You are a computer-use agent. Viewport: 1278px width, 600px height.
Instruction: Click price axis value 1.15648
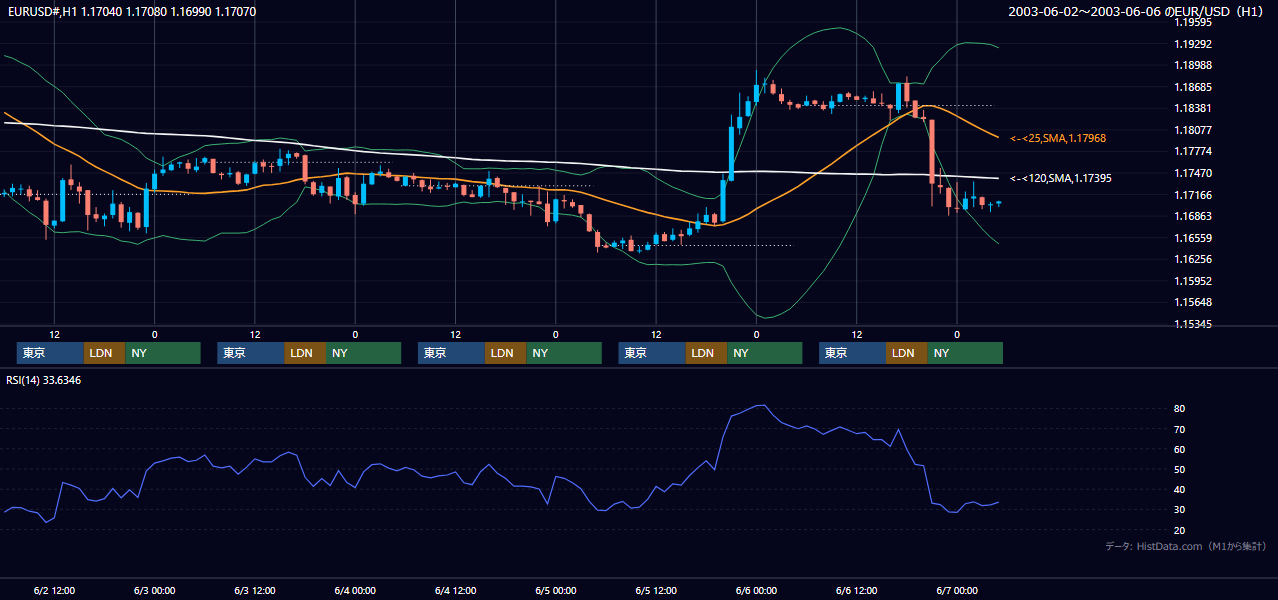[x=1193, y=302]
